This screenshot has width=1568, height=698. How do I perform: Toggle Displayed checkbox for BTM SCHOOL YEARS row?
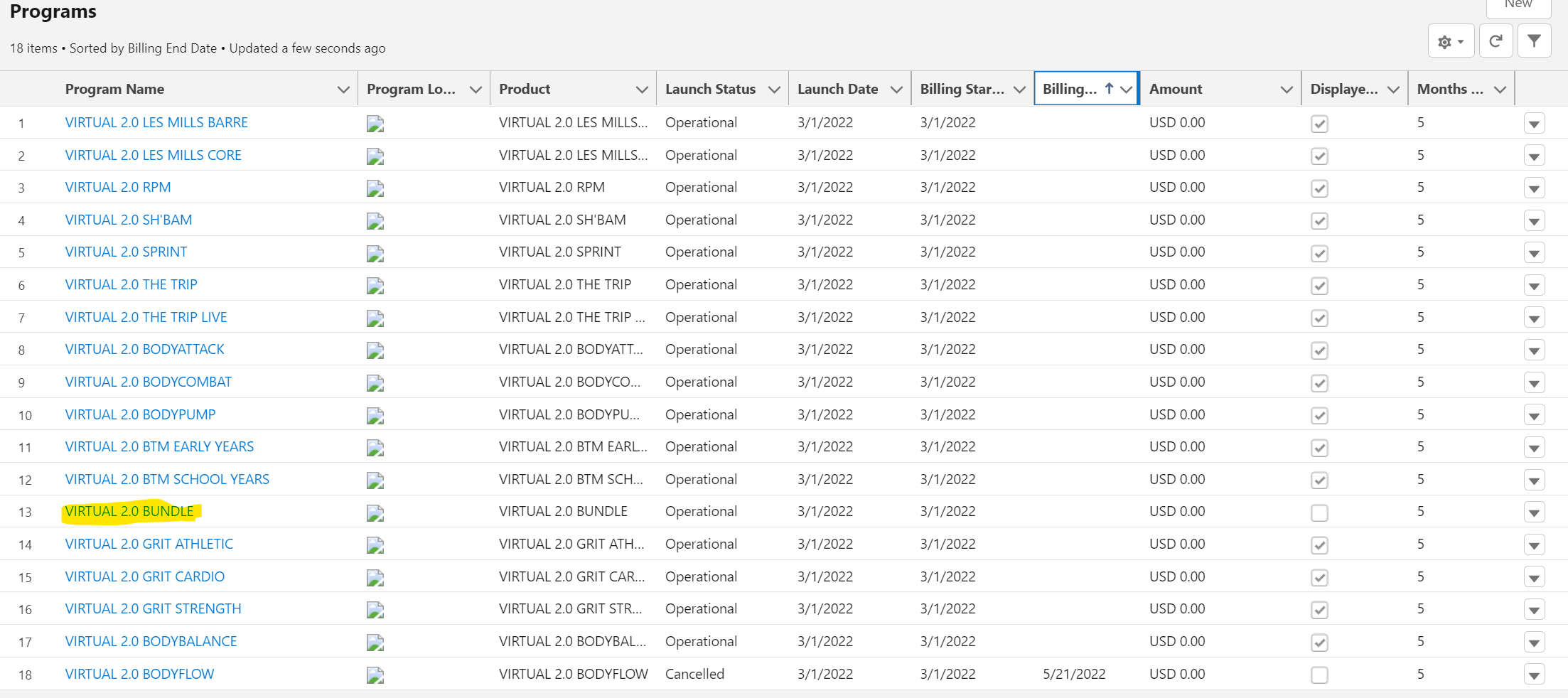pyautogui.click(x=1319, y=480)
